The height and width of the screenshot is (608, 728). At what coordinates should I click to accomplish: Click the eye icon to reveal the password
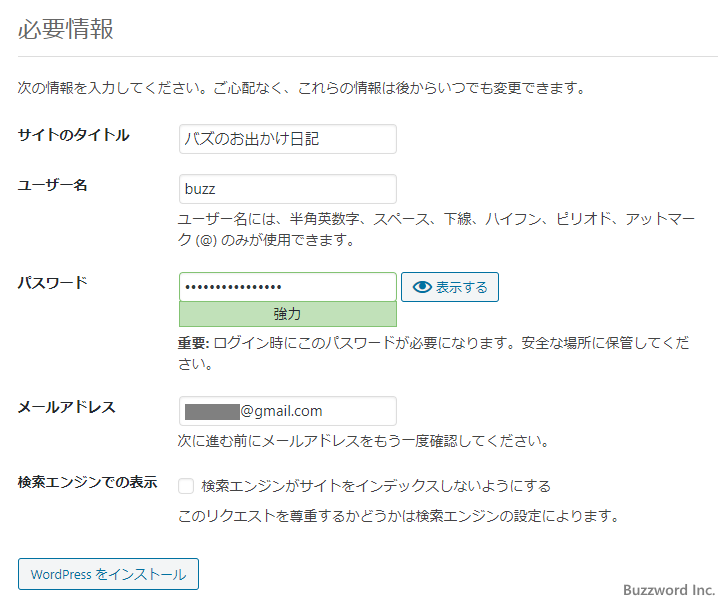(x=422, y=287)
